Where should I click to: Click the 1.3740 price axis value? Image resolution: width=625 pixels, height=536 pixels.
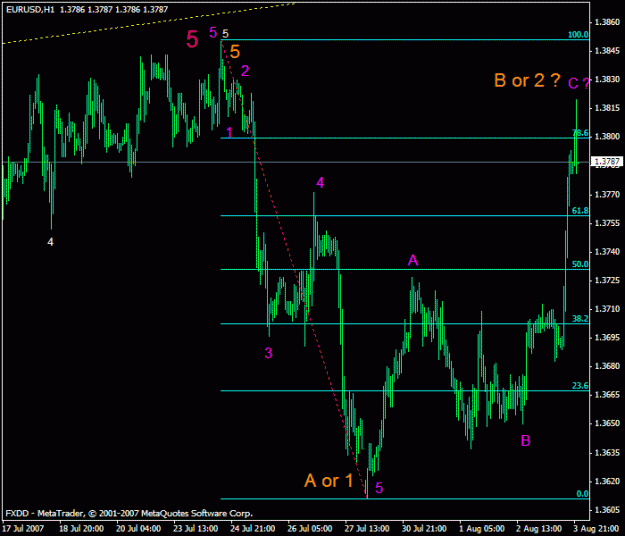607,252
